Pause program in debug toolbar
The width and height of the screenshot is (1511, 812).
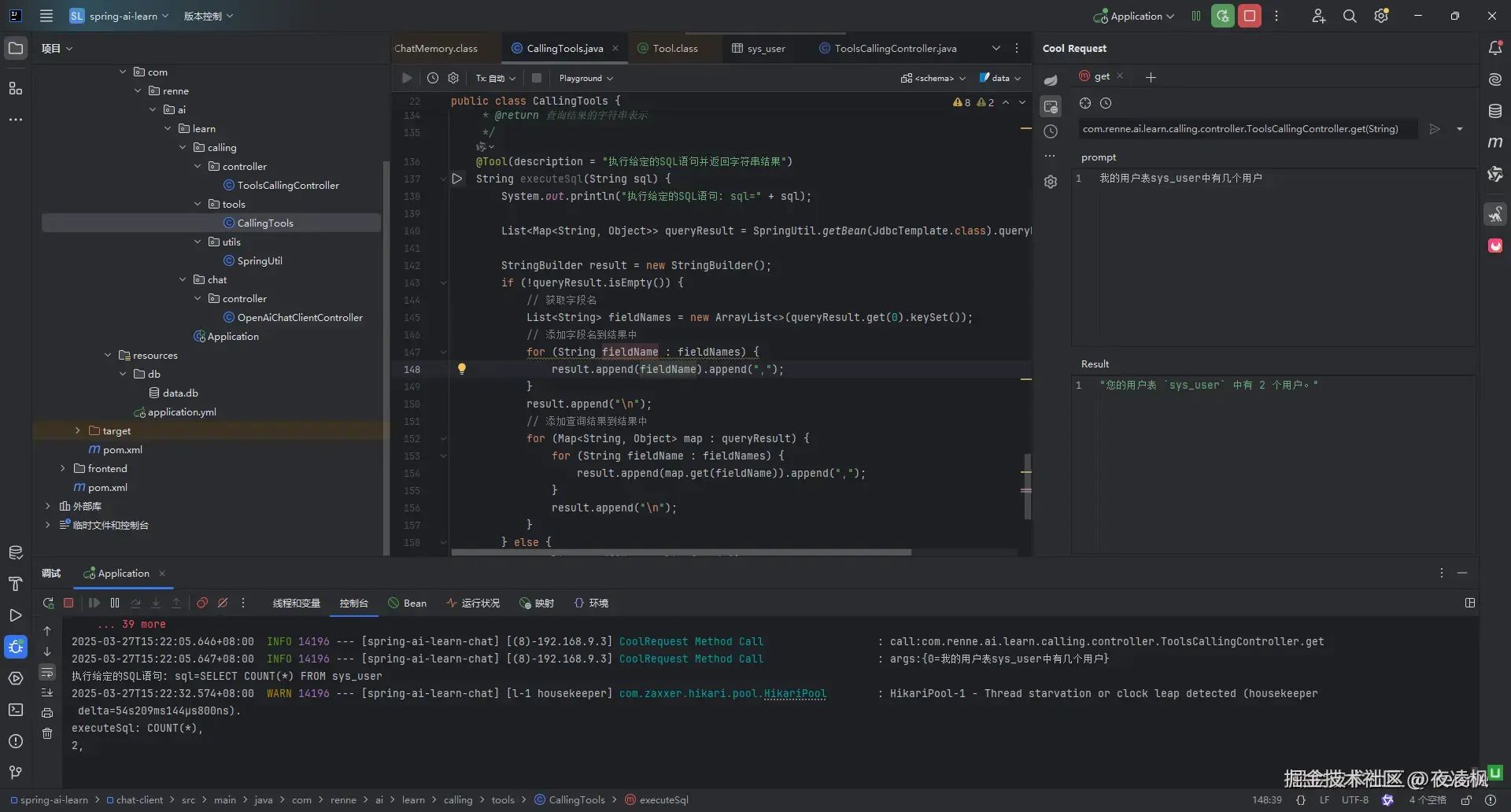115,603
